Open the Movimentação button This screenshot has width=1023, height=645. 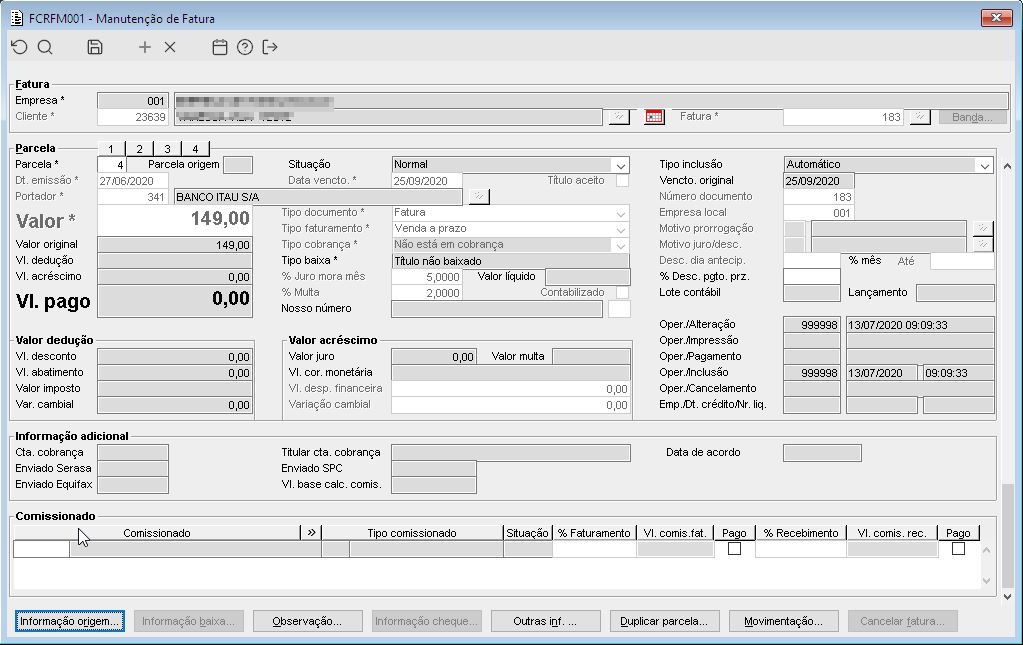[x=783, y=621]
